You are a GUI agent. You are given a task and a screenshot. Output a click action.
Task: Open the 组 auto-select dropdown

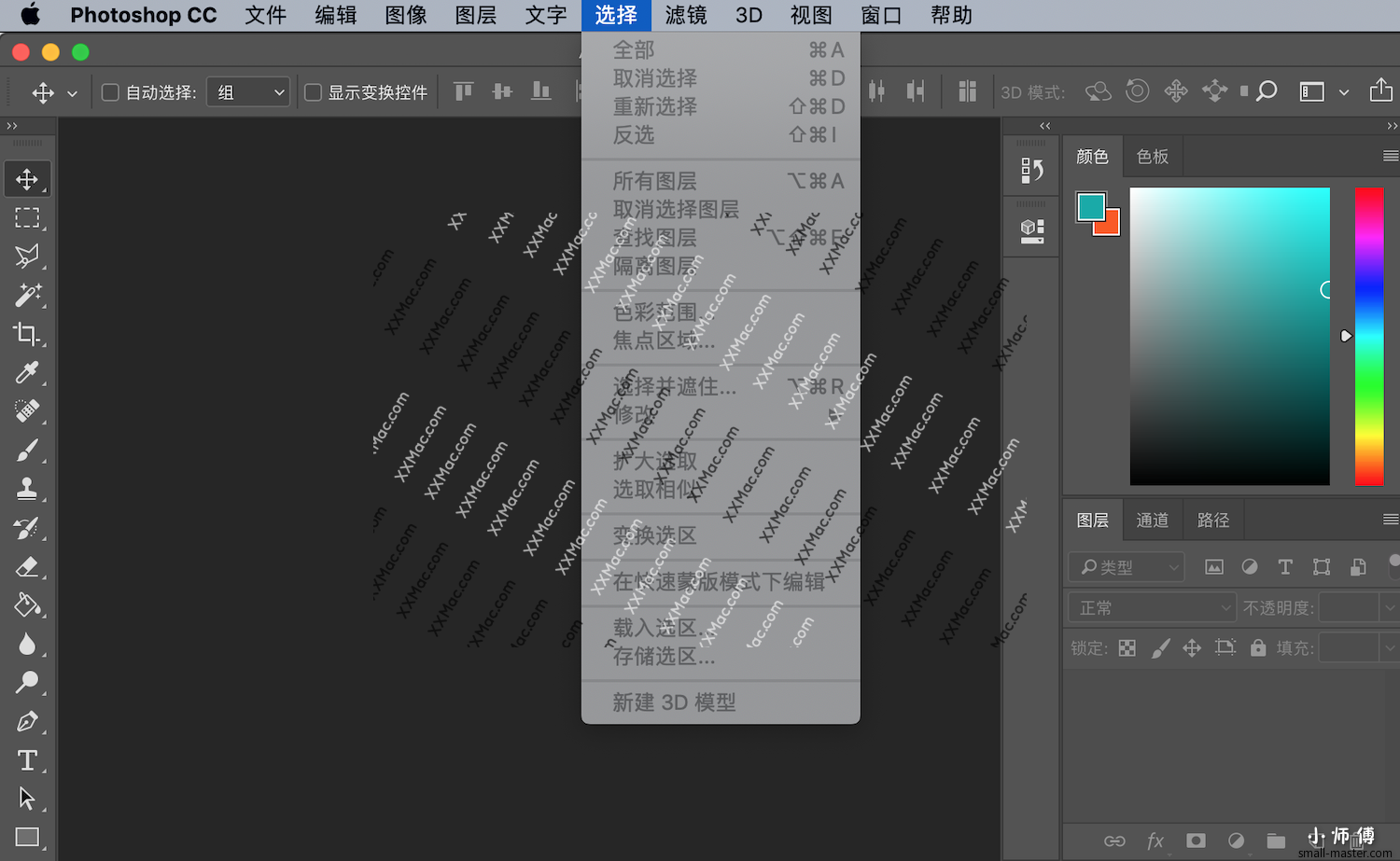(x=248, y=91)
